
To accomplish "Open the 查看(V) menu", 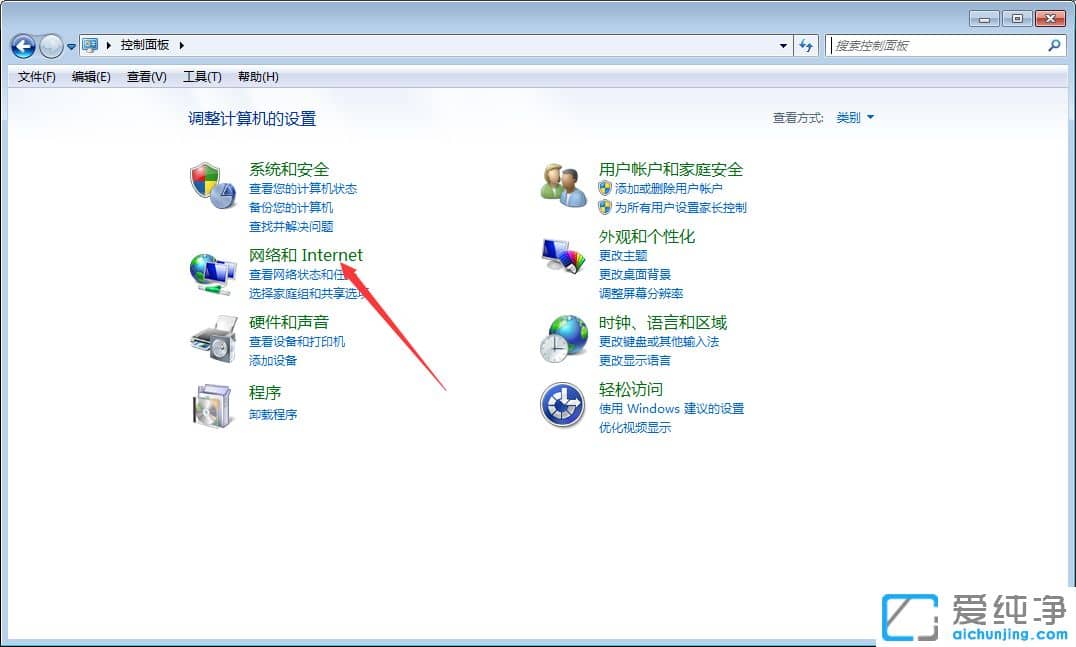I will (x=145, y=76).
